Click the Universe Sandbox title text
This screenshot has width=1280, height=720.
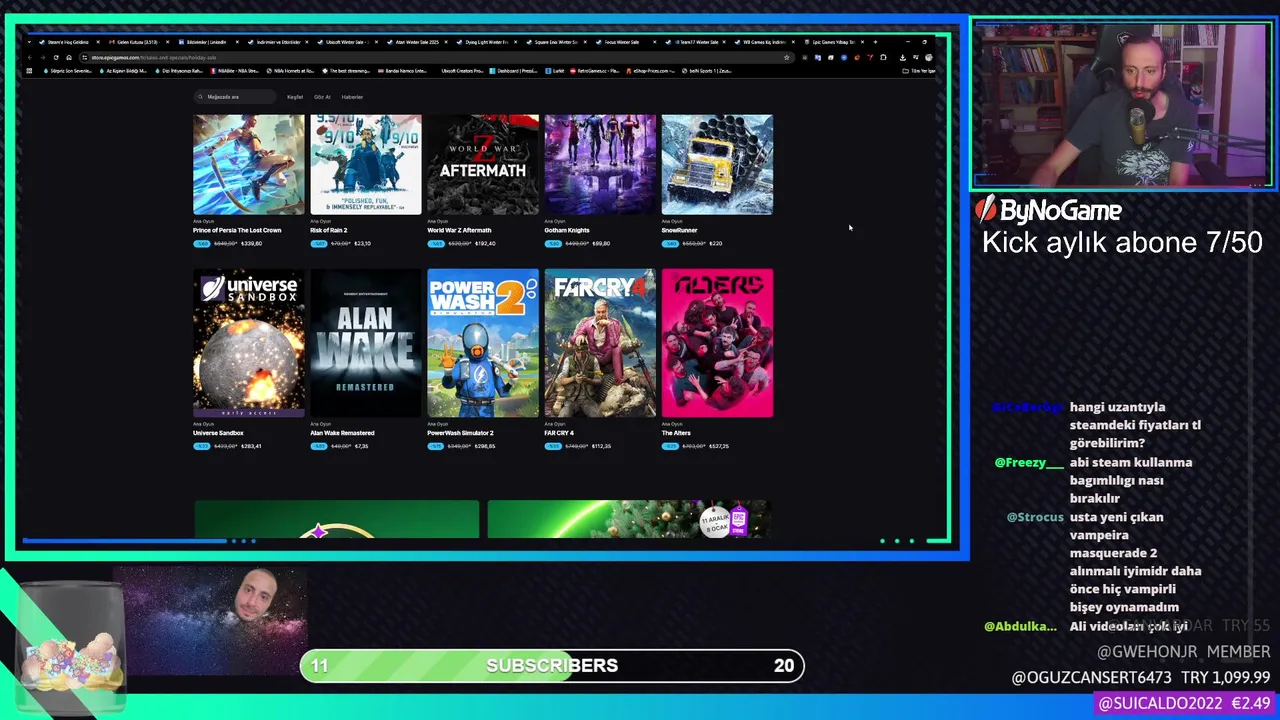(x=218, y=433)
